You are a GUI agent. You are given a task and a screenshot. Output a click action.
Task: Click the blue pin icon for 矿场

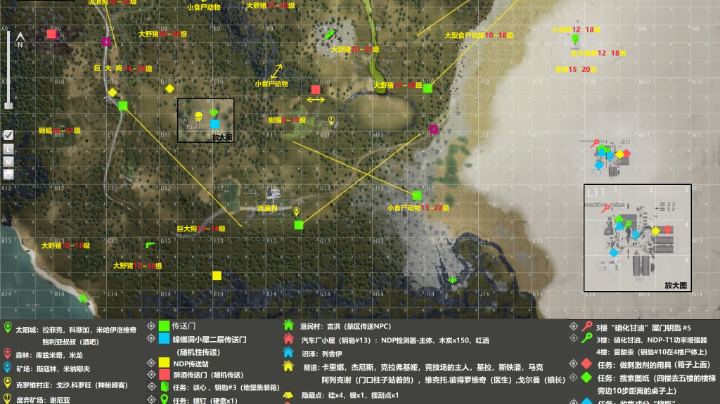click(x=7, y=367)
